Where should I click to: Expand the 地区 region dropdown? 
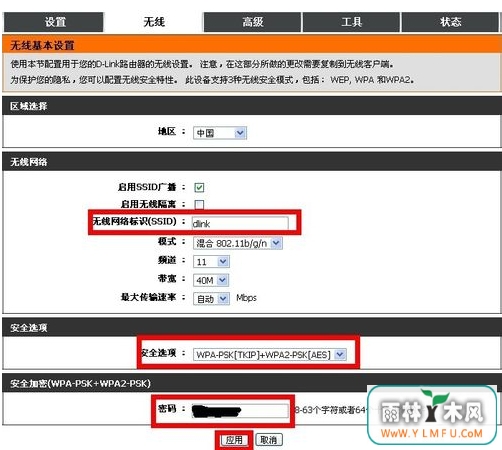click(220, 133)
